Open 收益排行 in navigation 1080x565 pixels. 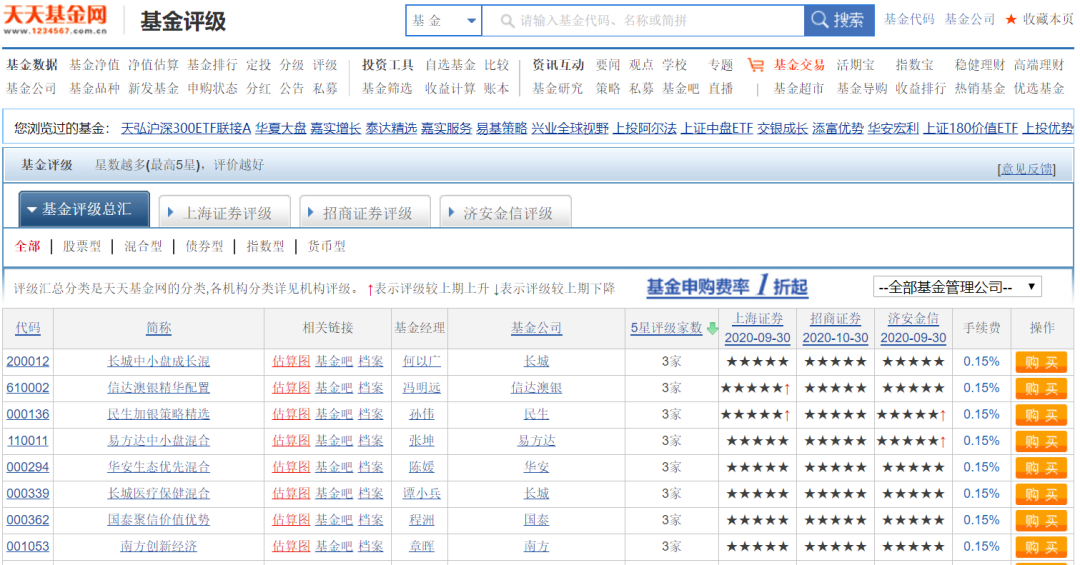tap(920, 88)
